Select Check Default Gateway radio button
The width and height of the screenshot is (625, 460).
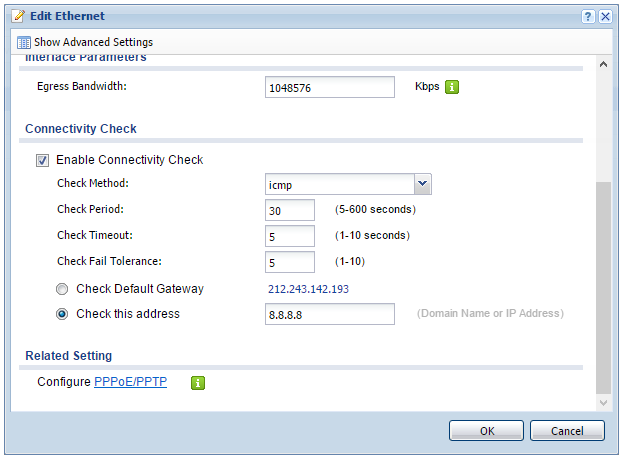click(63, 289)
